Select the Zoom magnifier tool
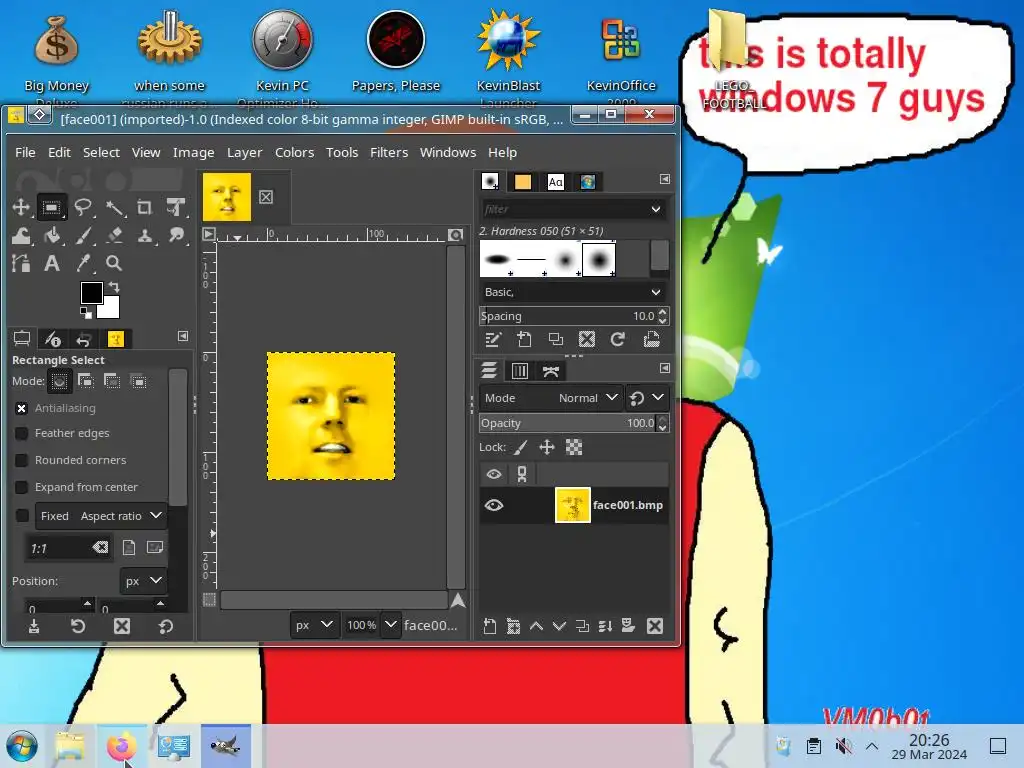The height and width of the screenshot is (768, 1024). coord(114,263)
